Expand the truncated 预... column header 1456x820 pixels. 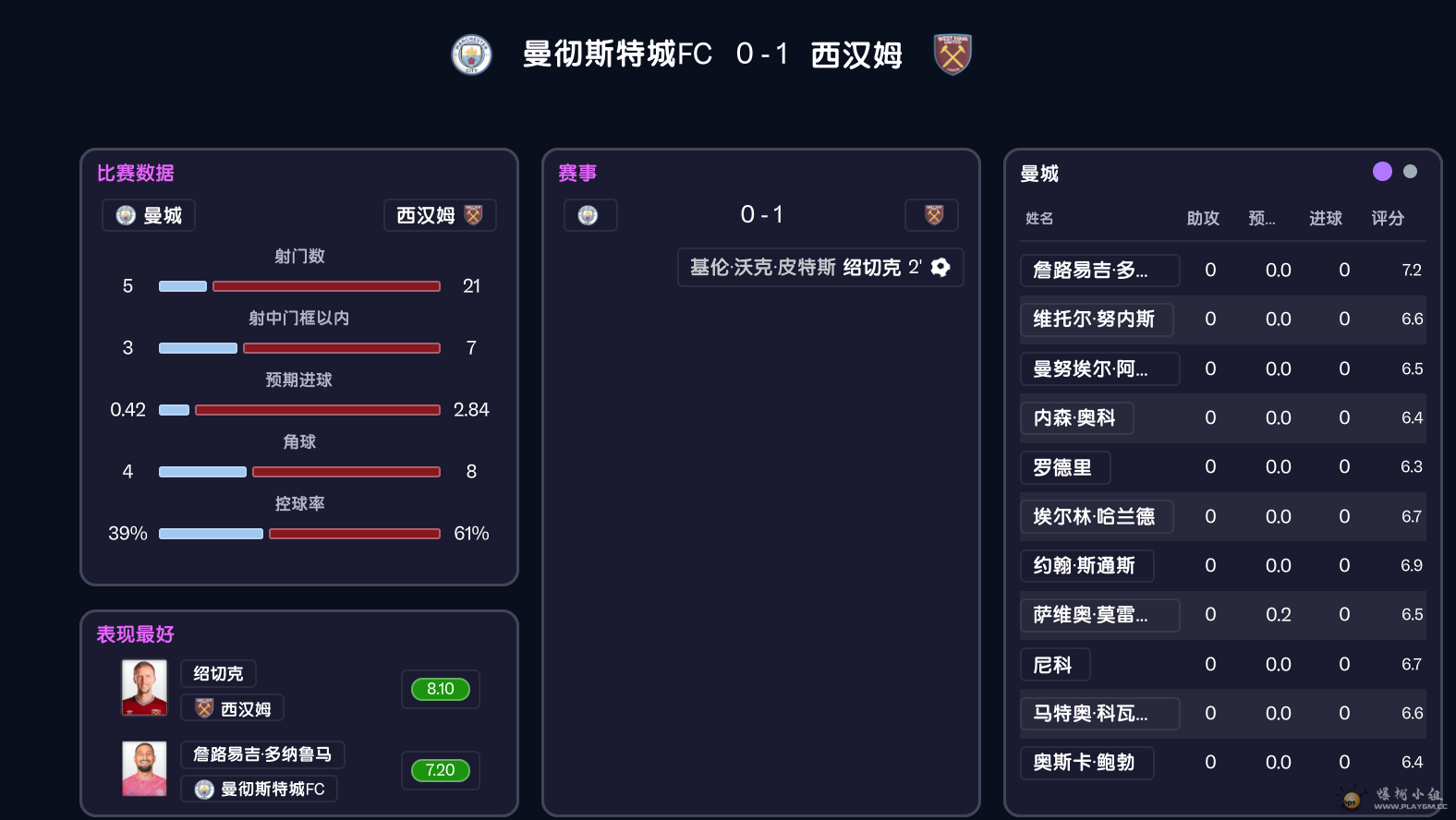coord(1262,218)
